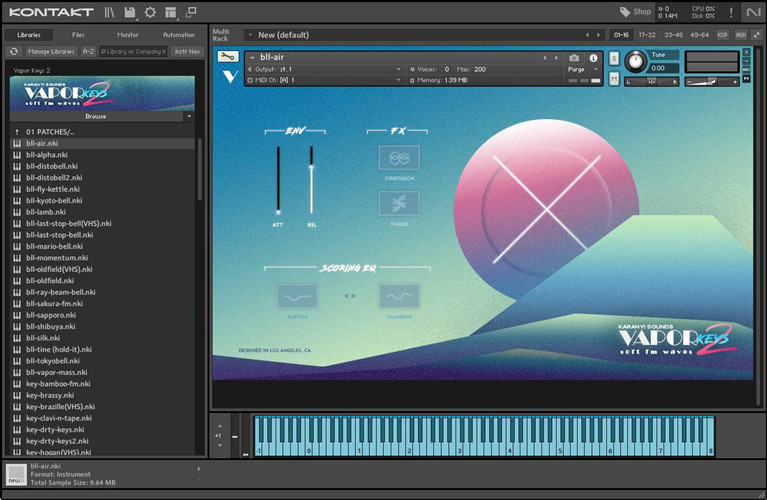Click the Phase FX icon
Screen dimensions: 767x500
pos(399,204)
